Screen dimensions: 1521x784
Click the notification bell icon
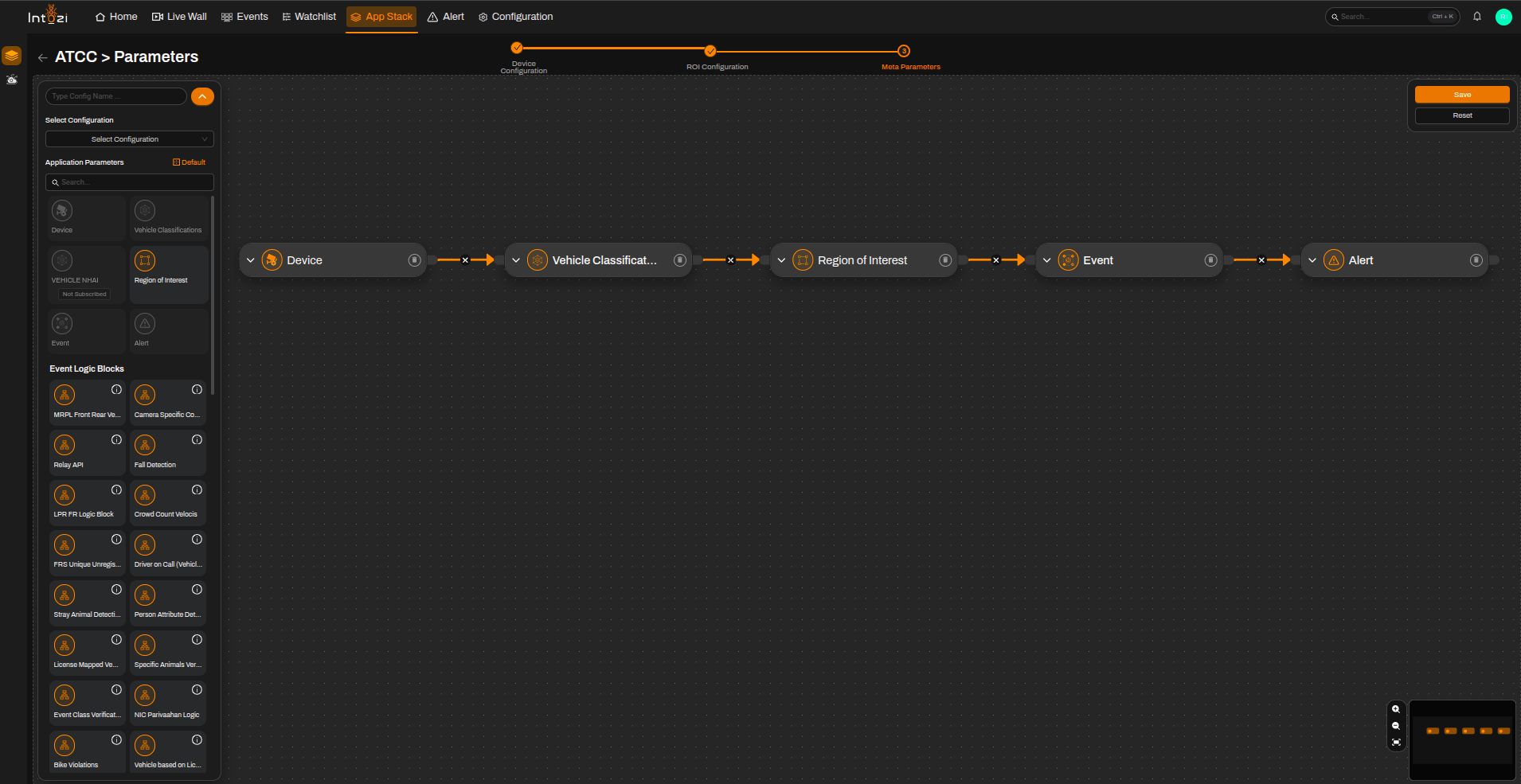click(x=1477, y=17)
